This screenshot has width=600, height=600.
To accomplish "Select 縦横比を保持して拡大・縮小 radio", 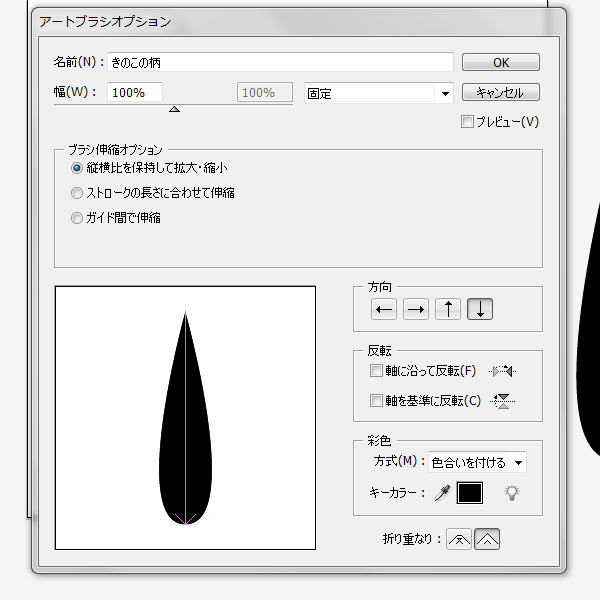I will pyautogui.click(x=77, y=168).
